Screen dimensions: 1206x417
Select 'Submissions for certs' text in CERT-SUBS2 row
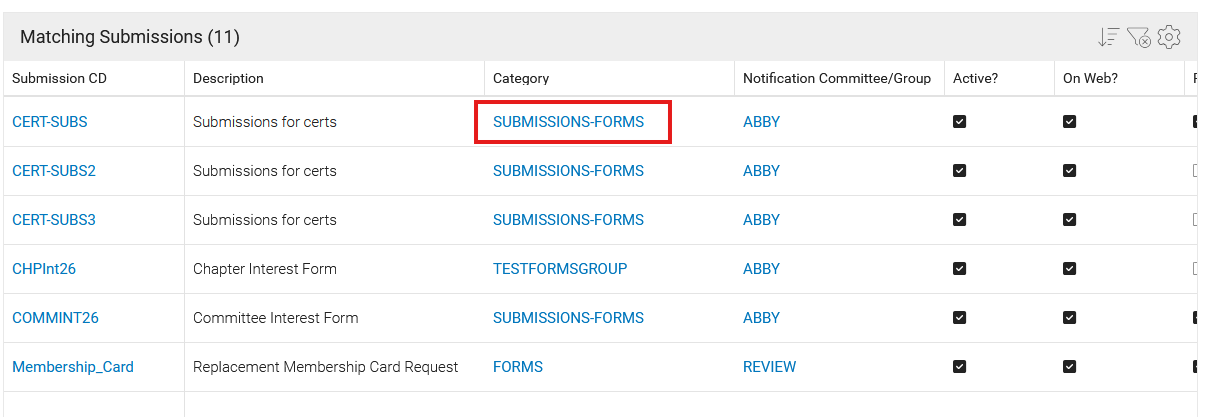(265, 171)
